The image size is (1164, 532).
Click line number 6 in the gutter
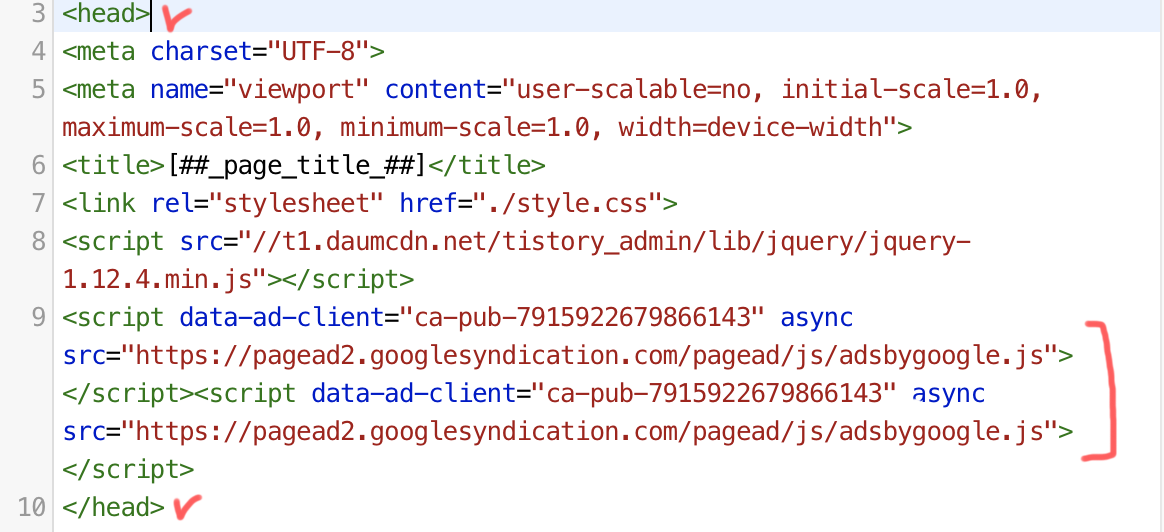[x=39, y=165]
